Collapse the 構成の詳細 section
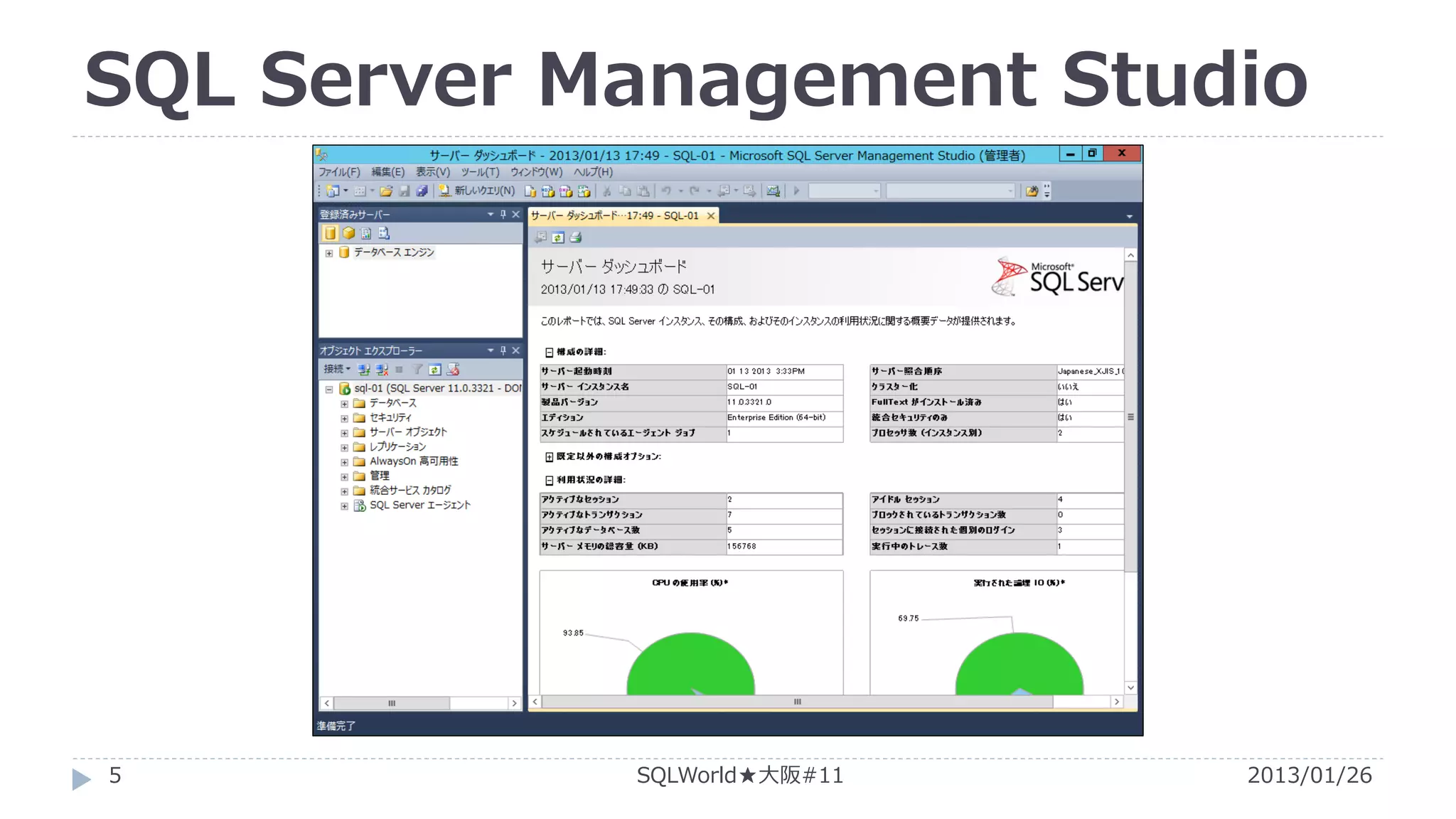This screenshot has height=819, width=1456. point(549,352)
